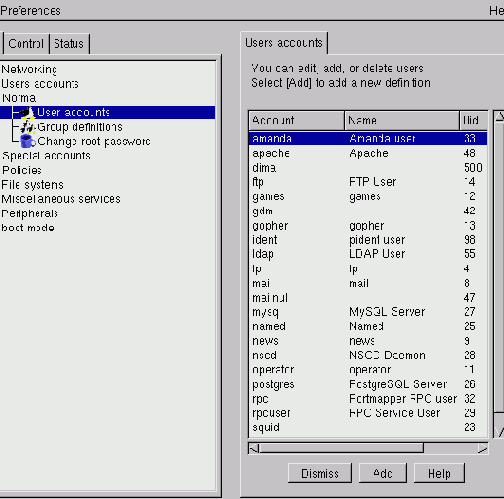504x499 pixels.
Task: Select the games account row
Action: (x=368, y=196)
